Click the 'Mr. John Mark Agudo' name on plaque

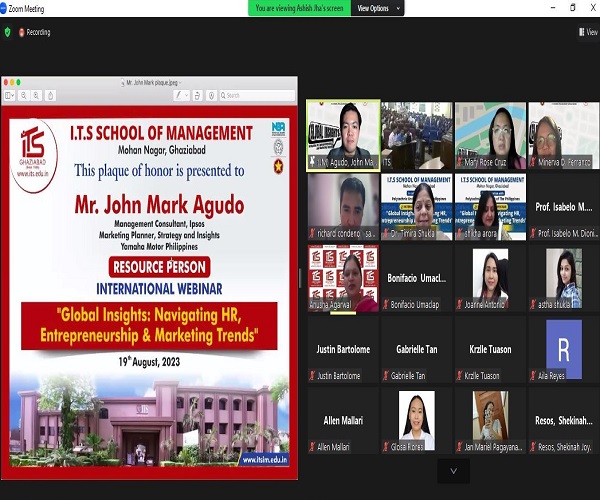tap(159, 205)
